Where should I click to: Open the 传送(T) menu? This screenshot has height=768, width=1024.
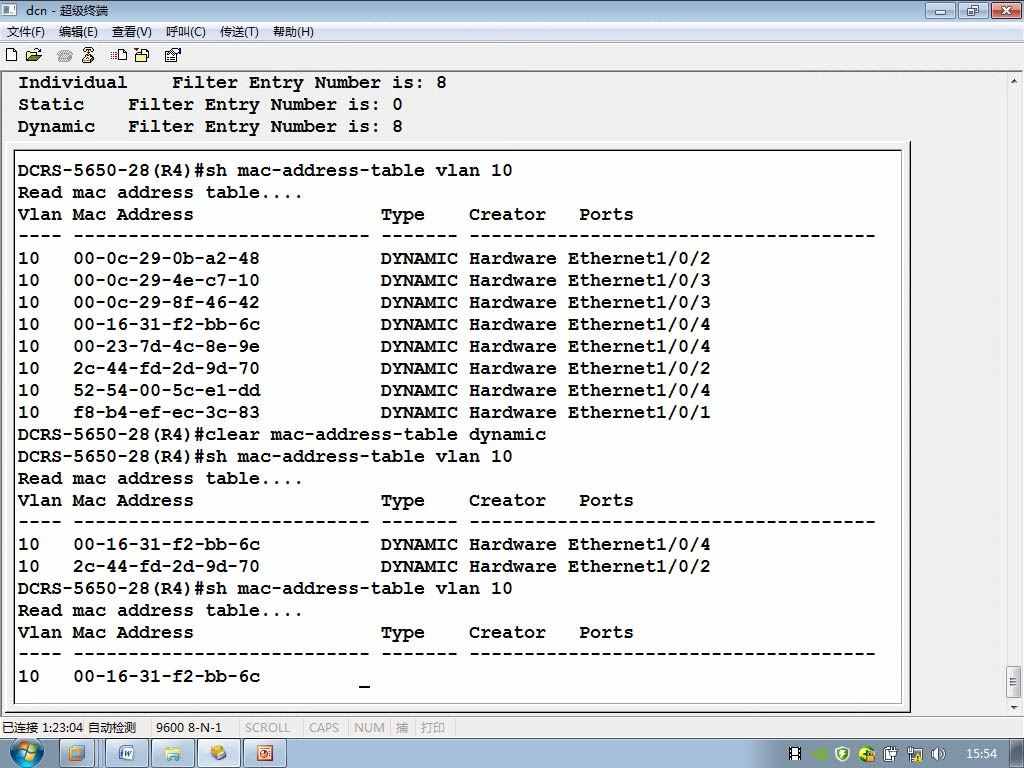239,32
